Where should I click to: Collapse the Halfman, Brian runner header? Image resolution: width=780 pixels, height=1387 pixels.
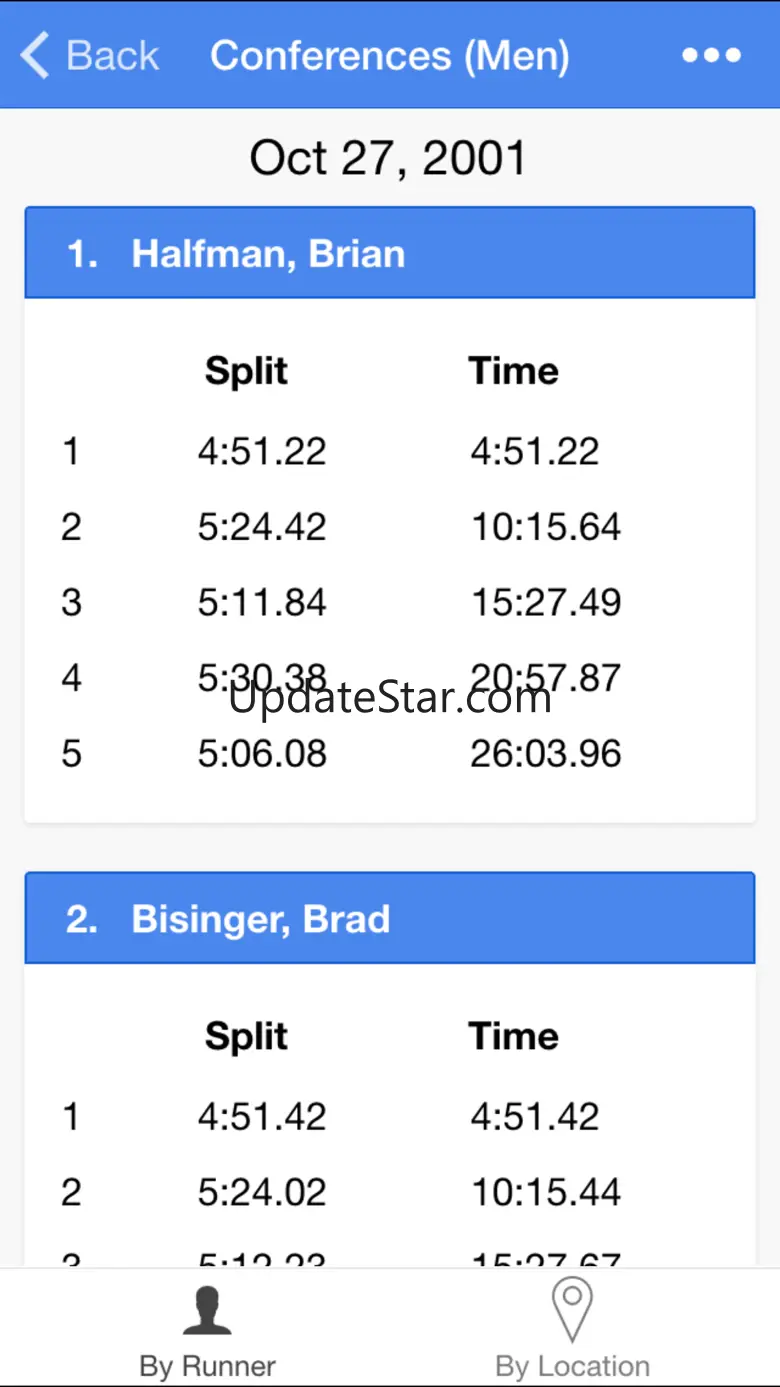point(390,253)
